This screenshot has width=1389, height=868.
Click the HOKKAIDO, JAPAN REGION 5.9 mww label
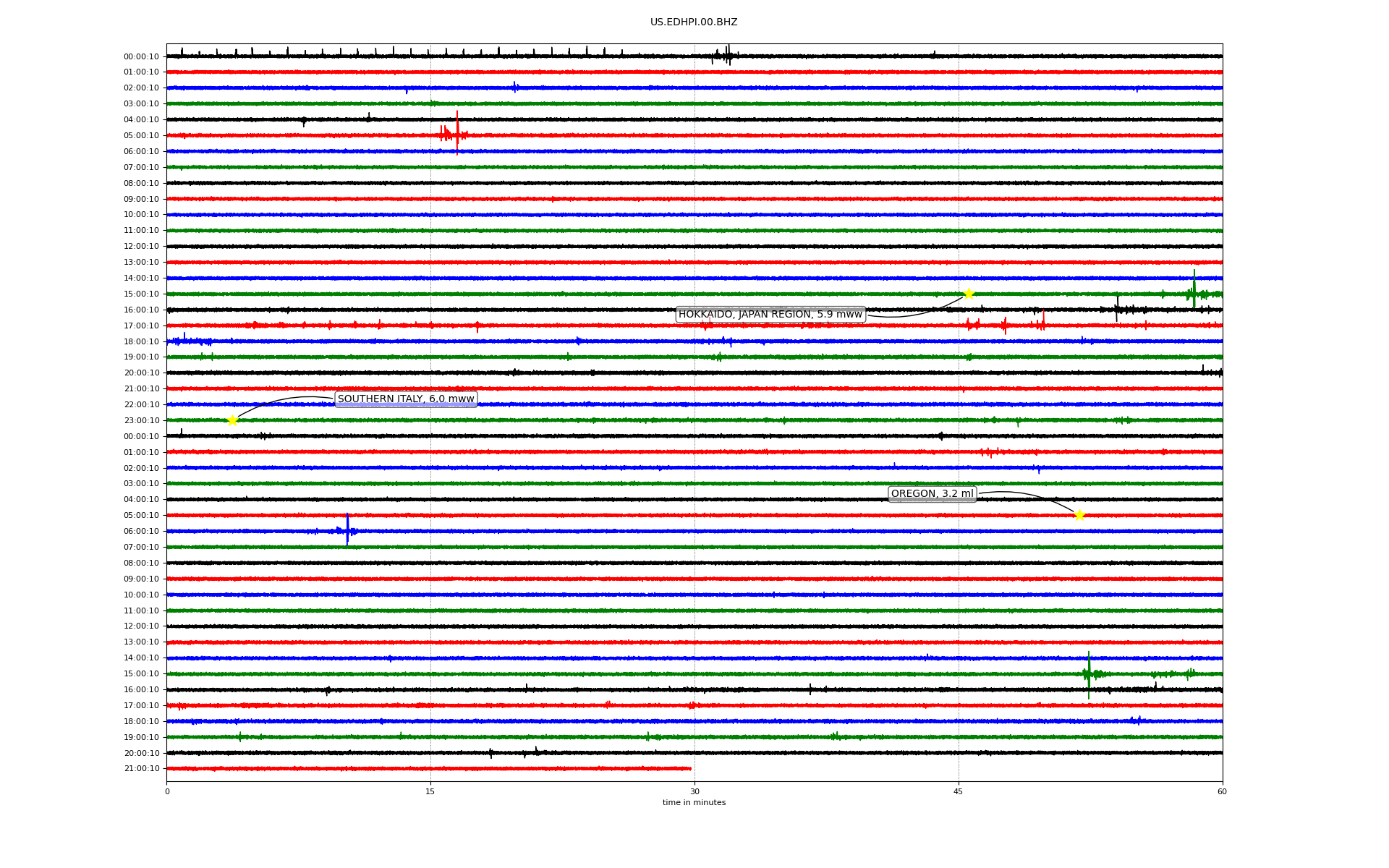click(x=770, y=314)
